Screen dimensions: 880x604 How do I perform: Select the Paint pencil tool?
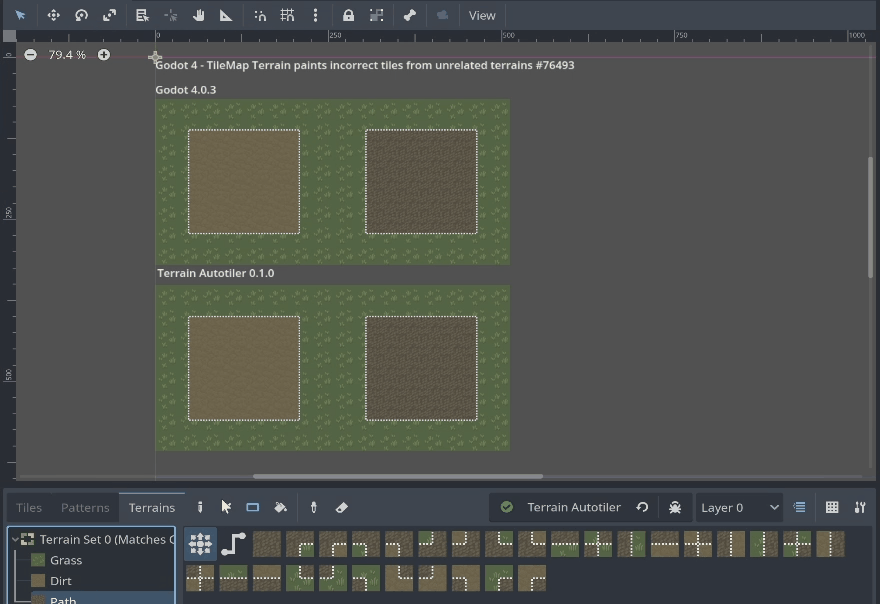(200, 507)
